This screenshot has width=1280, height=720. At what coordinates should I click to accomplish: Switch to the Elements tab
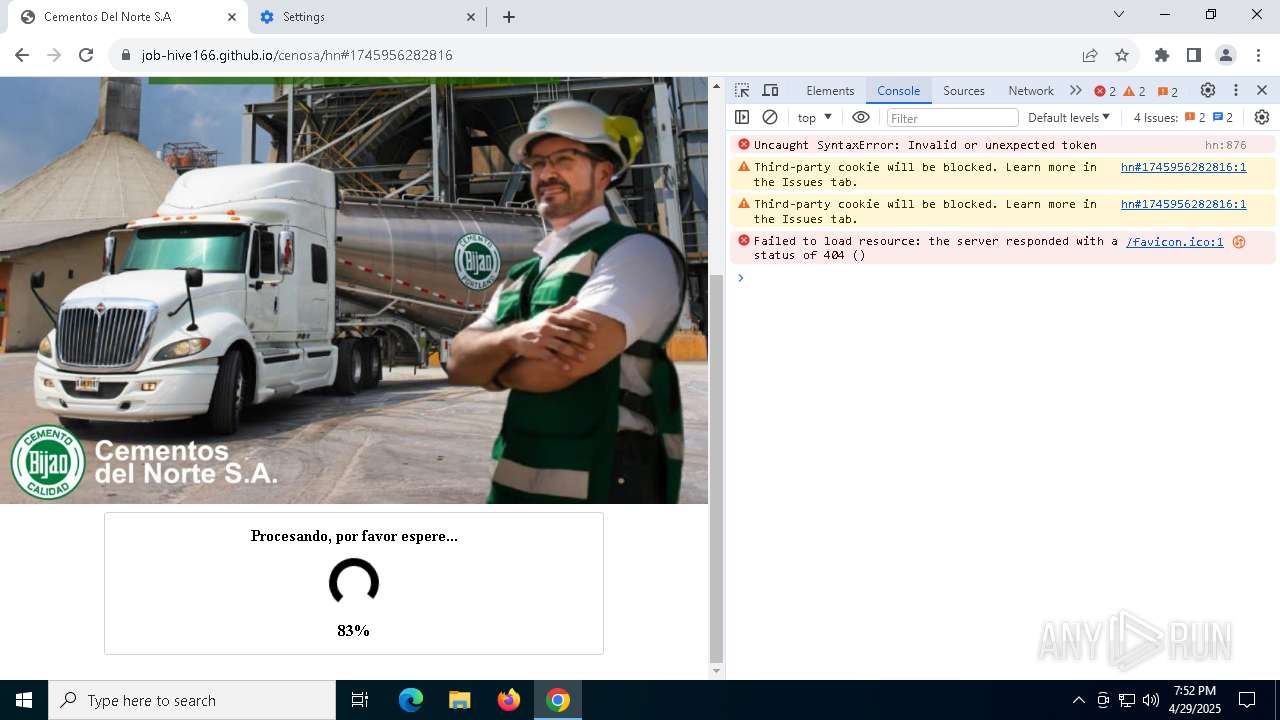coord(830,90)
